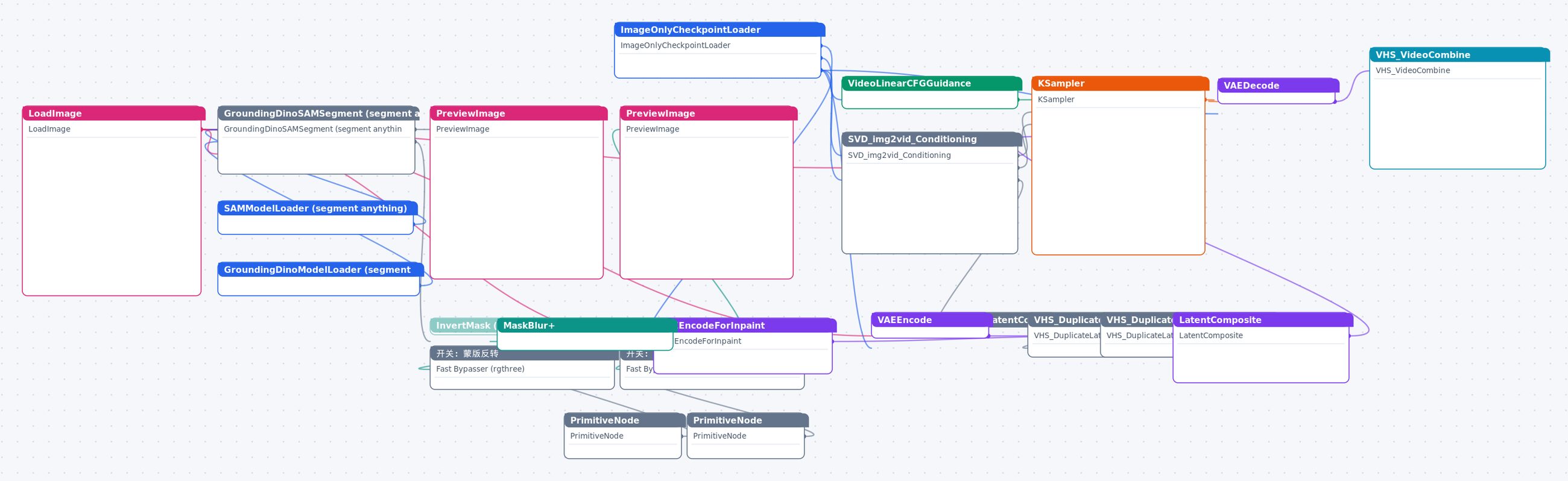Select the VAEEncode node header

pos(931,320)
